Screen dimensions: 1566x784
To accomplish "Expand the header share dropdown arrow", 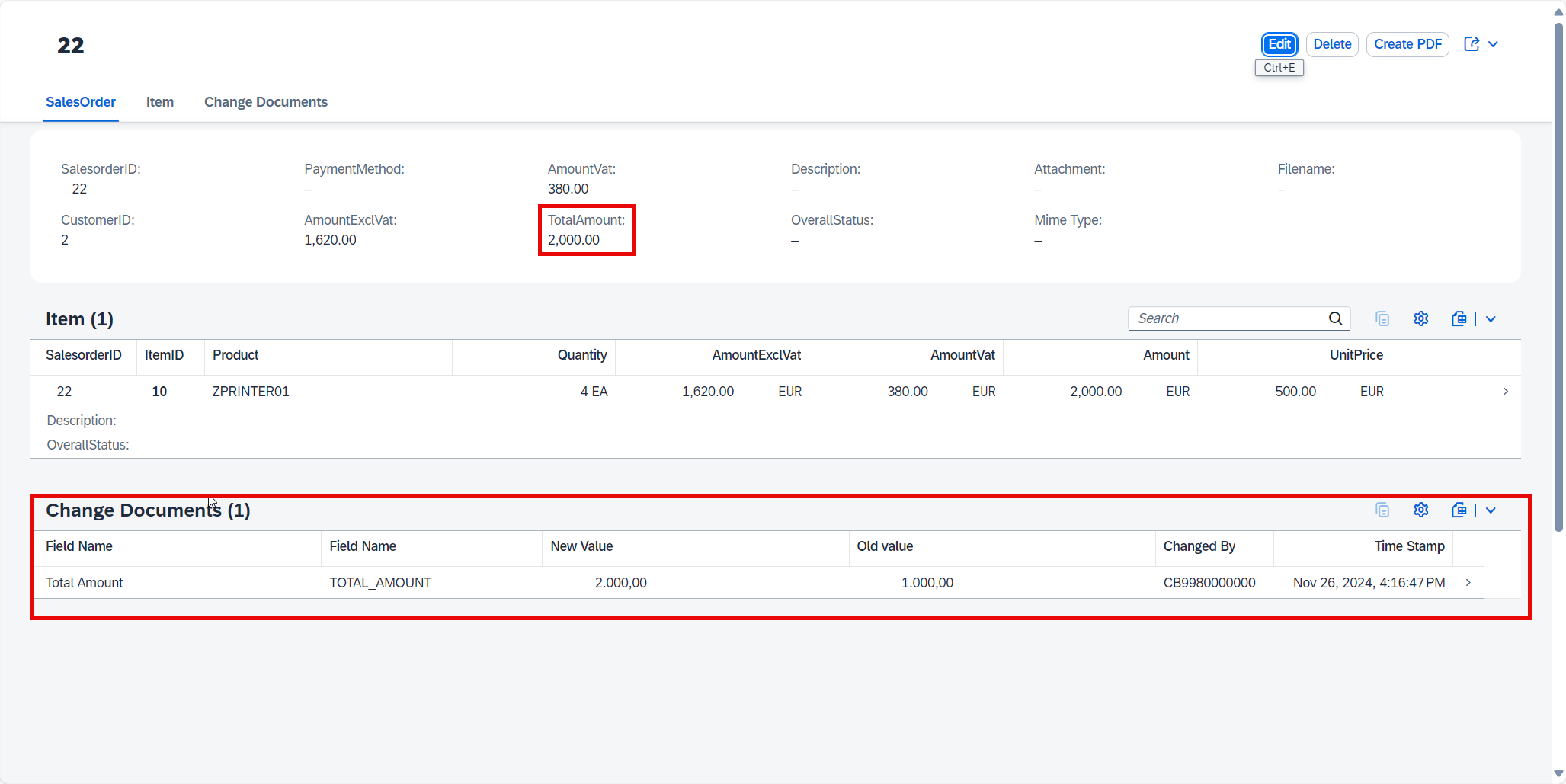I will click(1493, 44).
